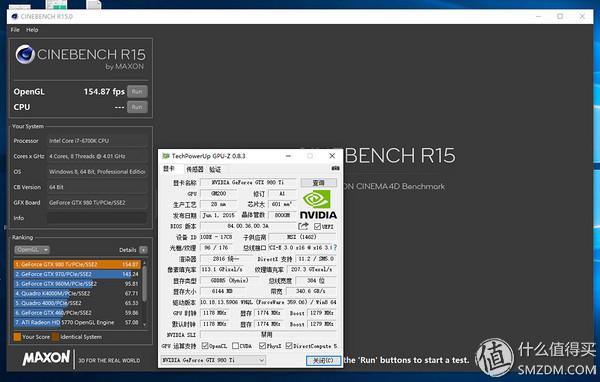Screen dimensions: 600x382
Task: Open the File menu
Action: pos(15,30)
